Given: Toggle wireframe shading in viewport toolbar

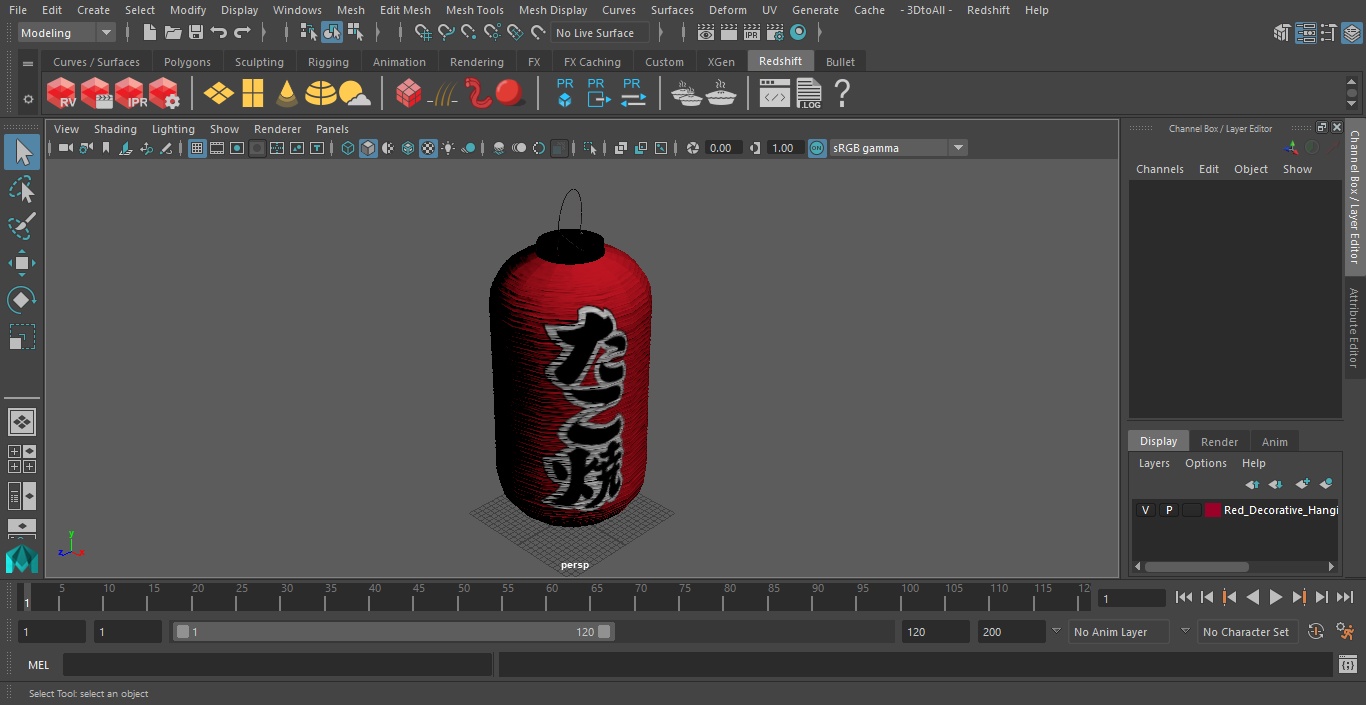Looking at the screenshot, I should 348,148.
